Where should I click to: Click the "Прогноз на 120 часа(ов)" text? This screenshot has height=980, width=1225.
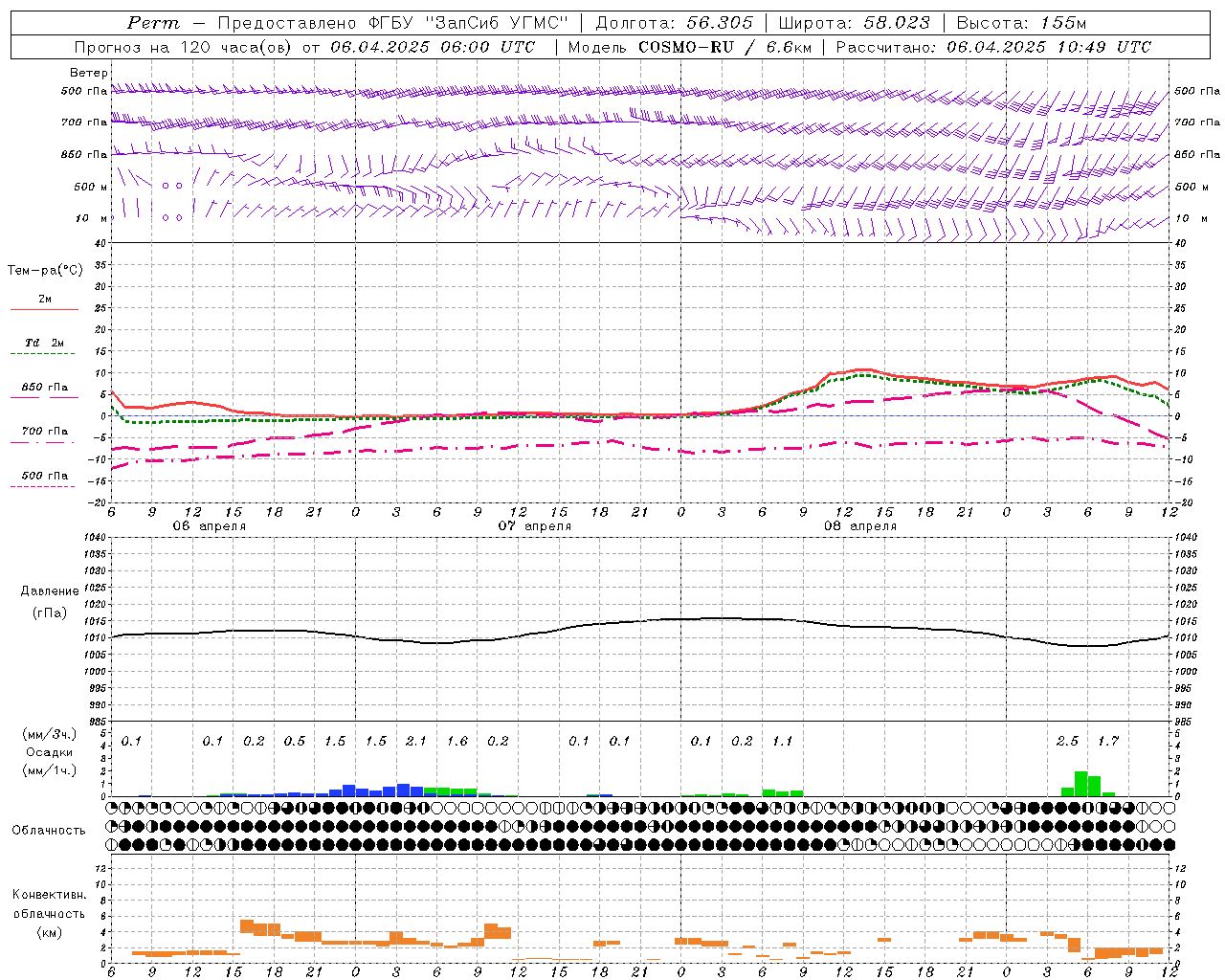pos(185,47)
